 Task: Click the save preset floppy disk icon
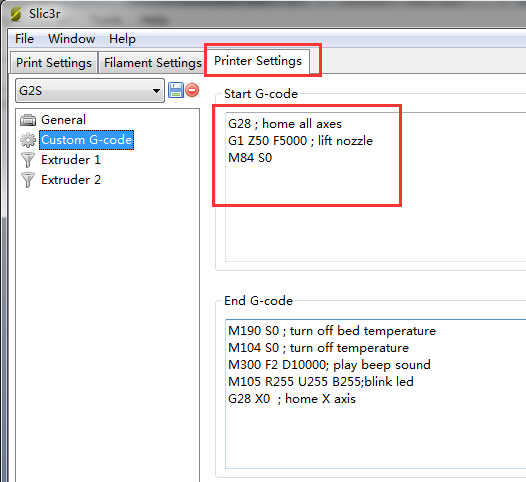coord(175,90)
